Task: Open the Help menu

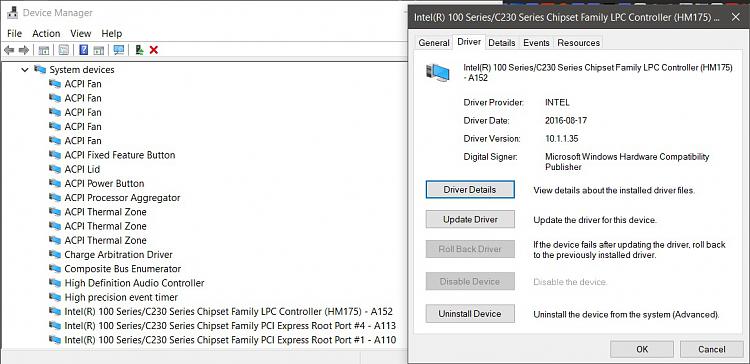Action: click(111, 33)
